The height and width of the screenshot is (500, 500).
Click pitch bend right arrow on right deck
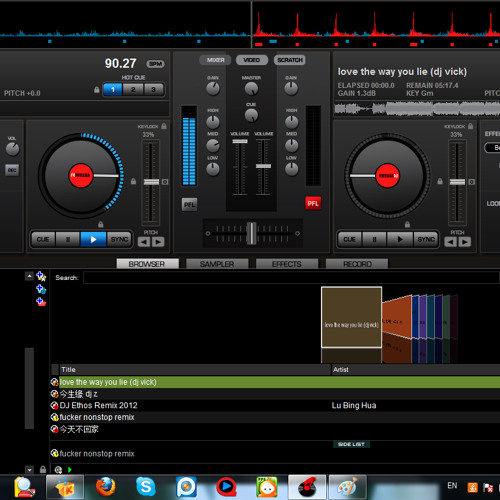tap(465, 242)
